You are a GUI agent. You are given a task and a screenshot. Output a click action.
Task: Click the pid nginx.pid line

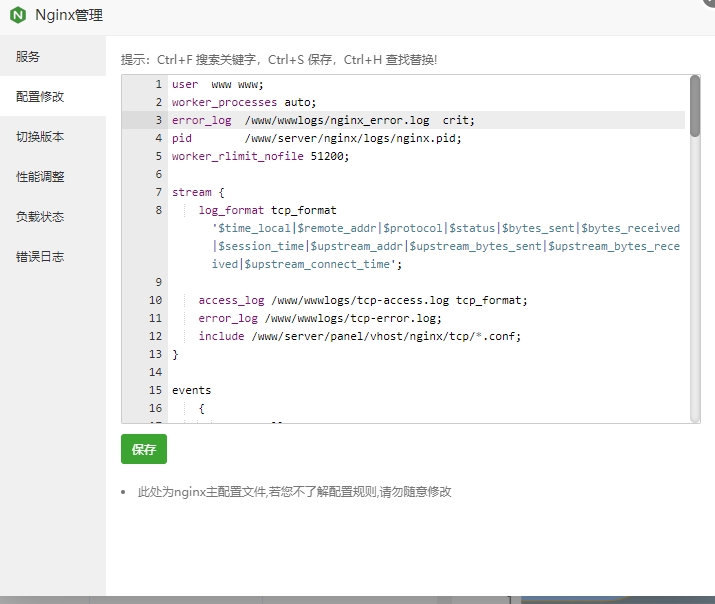316,138
